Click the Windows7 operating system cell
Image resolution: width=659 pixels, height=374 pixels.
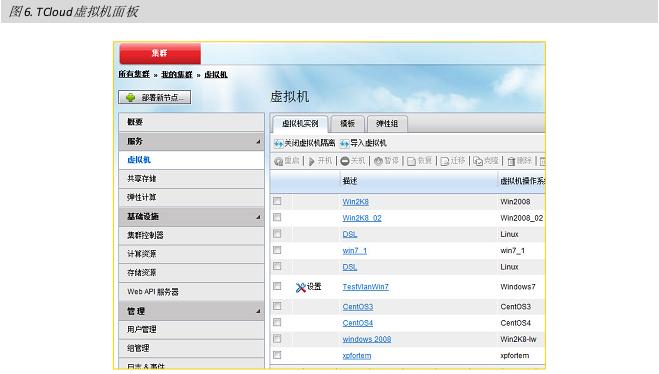[x=518, y=287]
